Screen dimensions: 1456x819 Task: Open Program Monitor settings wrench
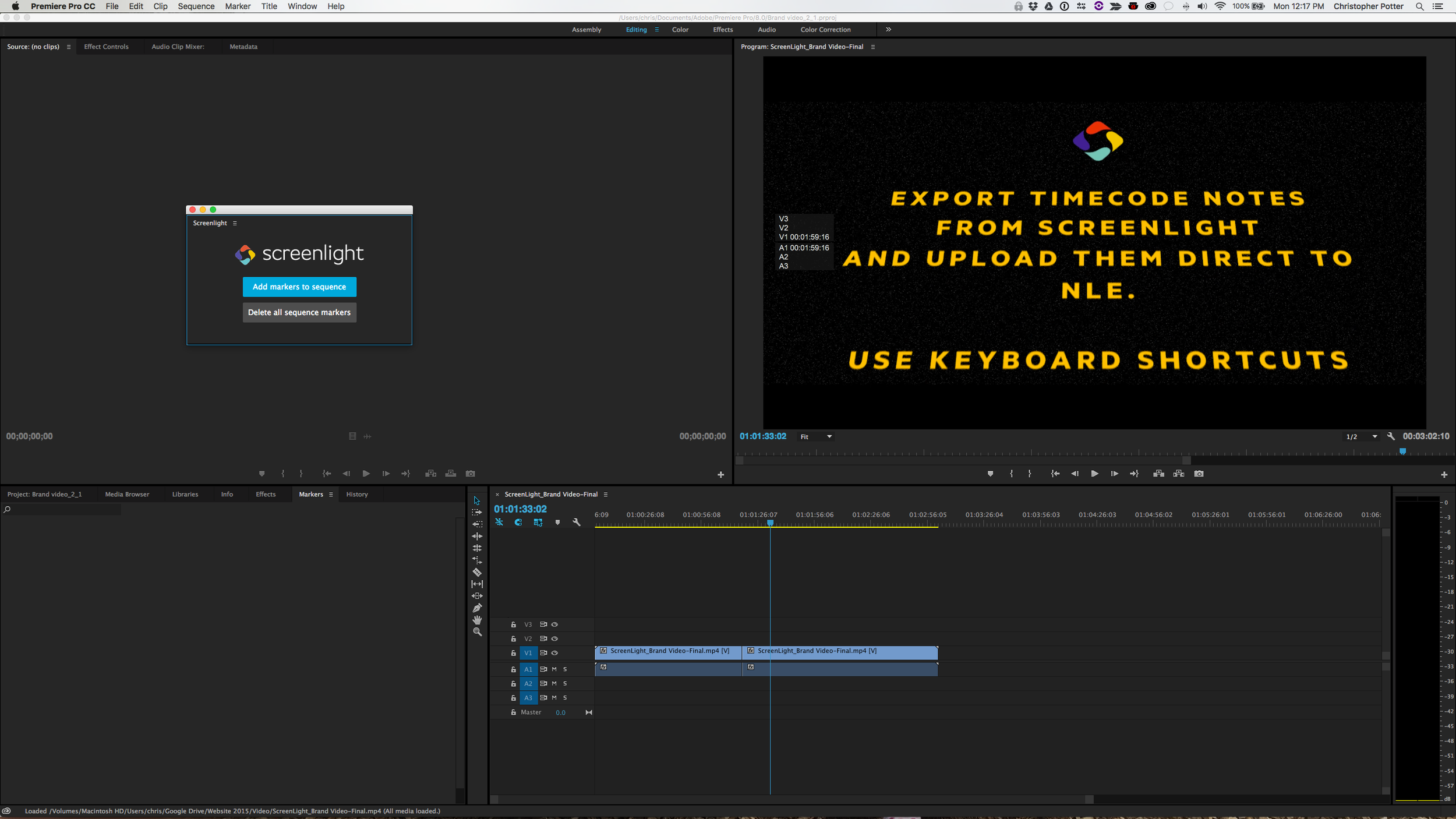coord(1391,436)
